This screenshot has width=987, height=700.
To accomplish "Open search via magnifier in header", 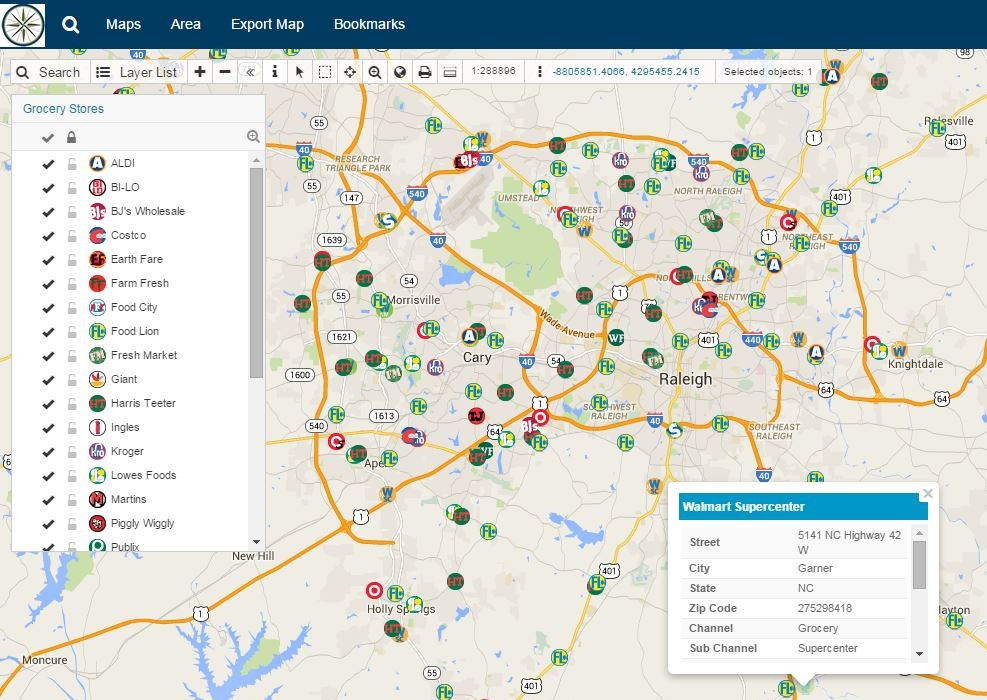I will click(x=70, y=25).
